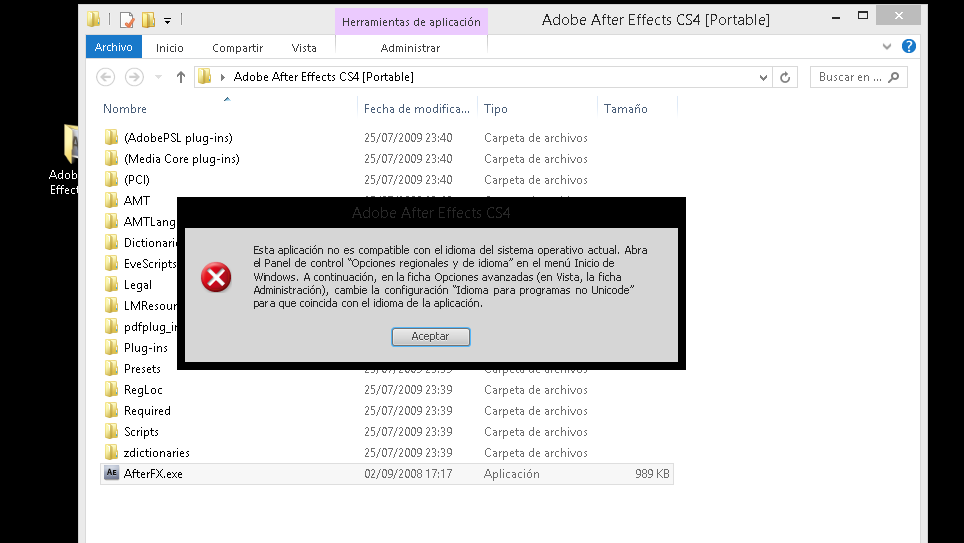Select the EveScripts folder icon
This screenshot has width=964, height=543.
click(x=111, y=263)
